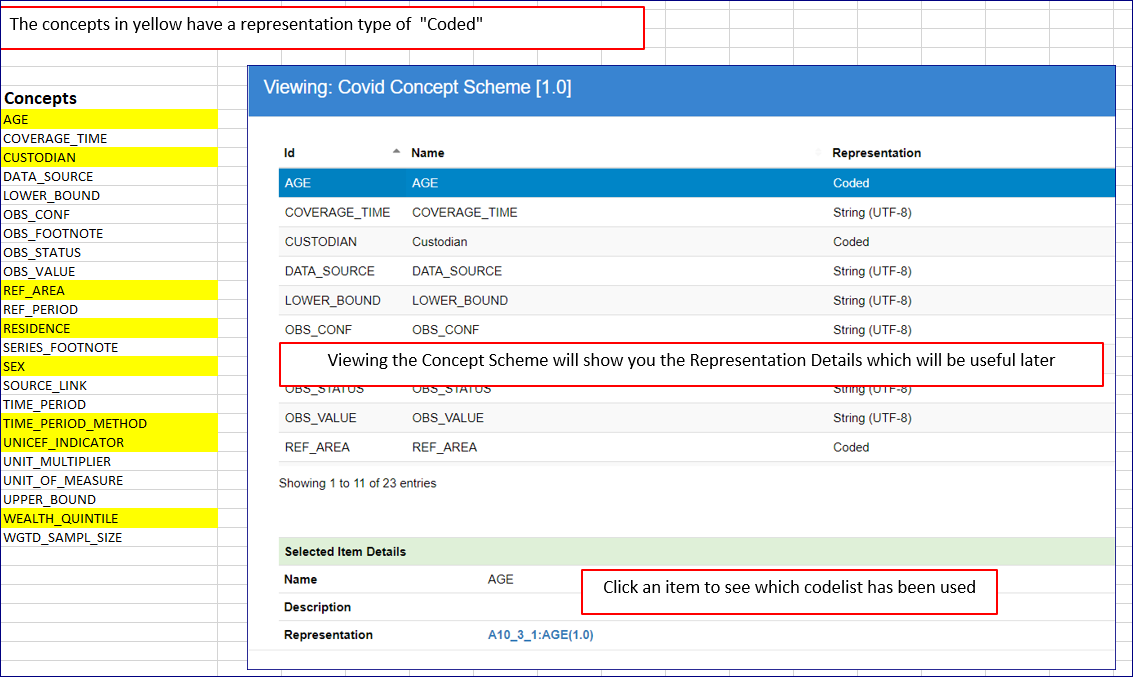
Task: Click the sort arrow beside Id header
Action: tap(396, 152)
